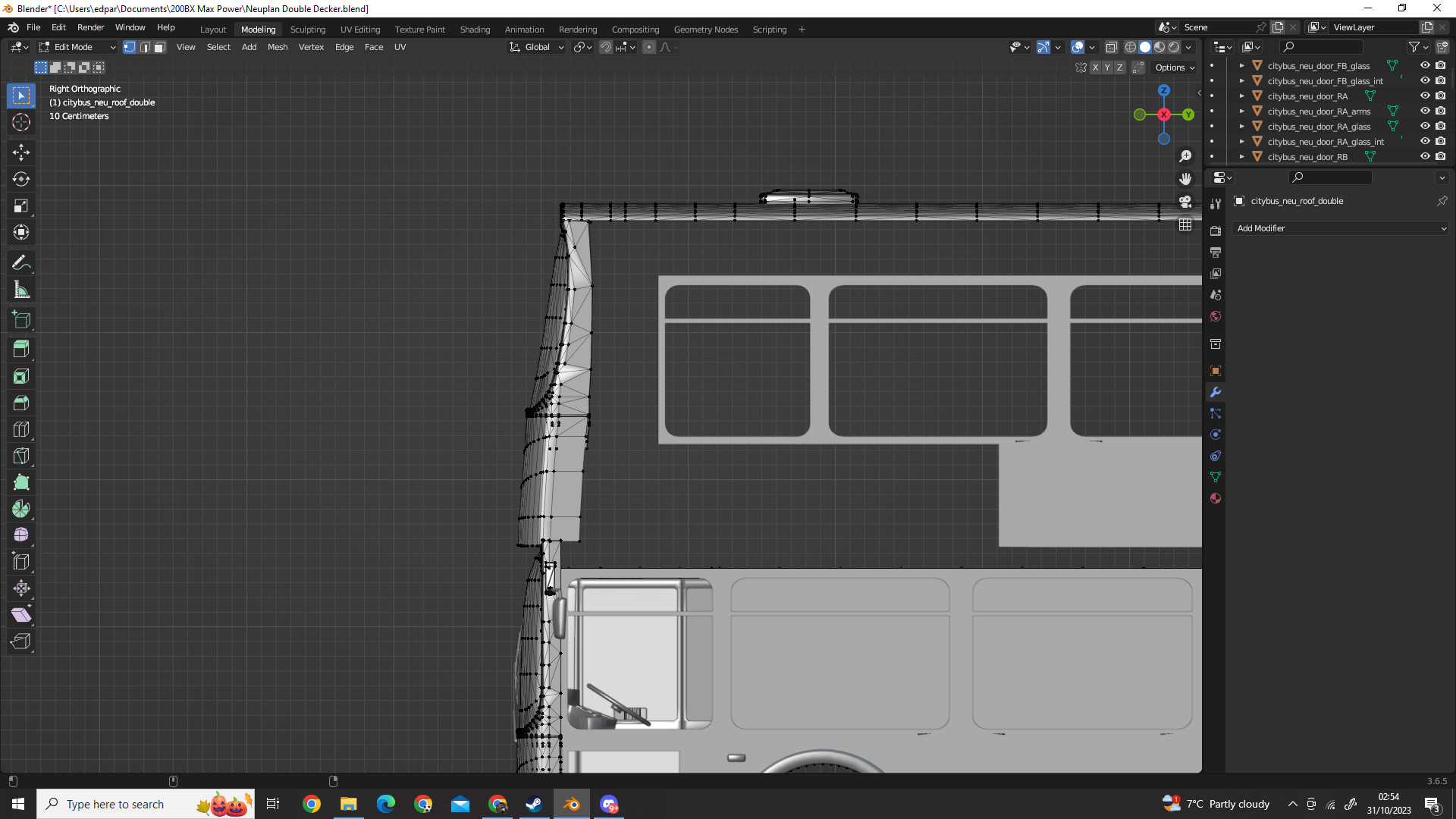
Task: Disable rendering of citybus_neu_door_RB
Action: pyautogui.click(x=1441, y=156)
